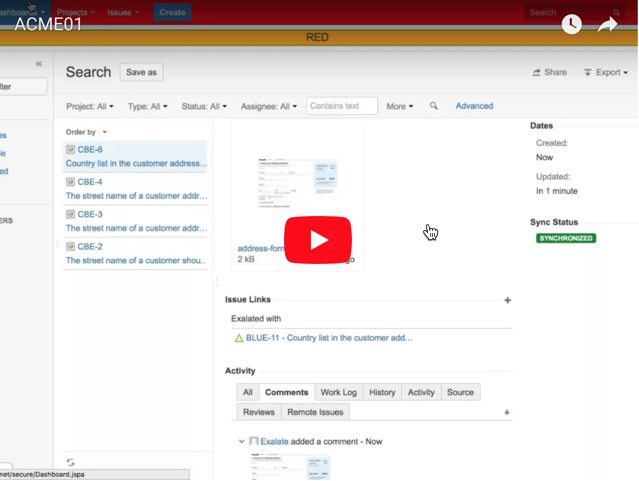Viewport: 639px width, 481px height.
Task: Collapse the sidebar with double chevron
Action: (39, 64)
